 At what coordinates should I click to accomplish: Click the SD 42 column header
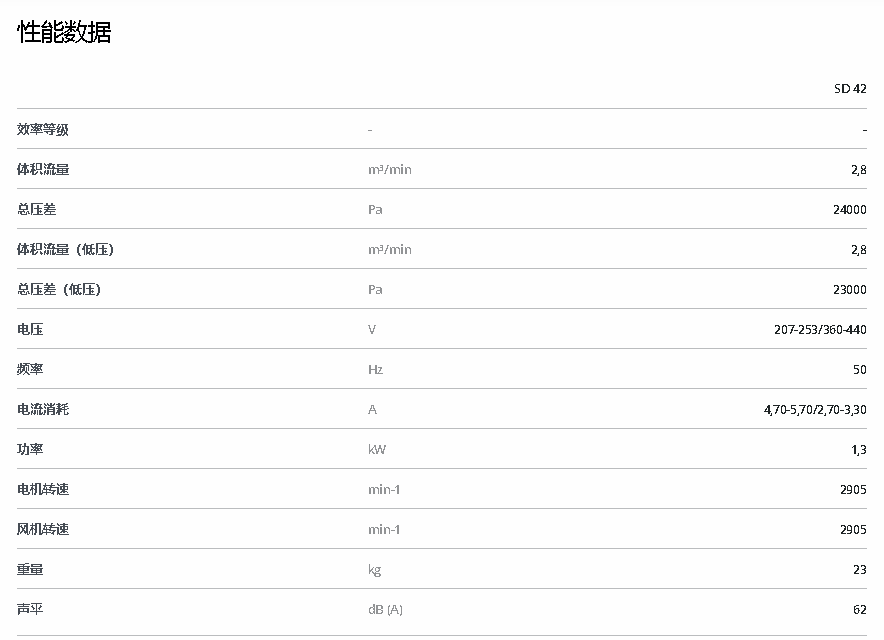click(x=850, y=88)
